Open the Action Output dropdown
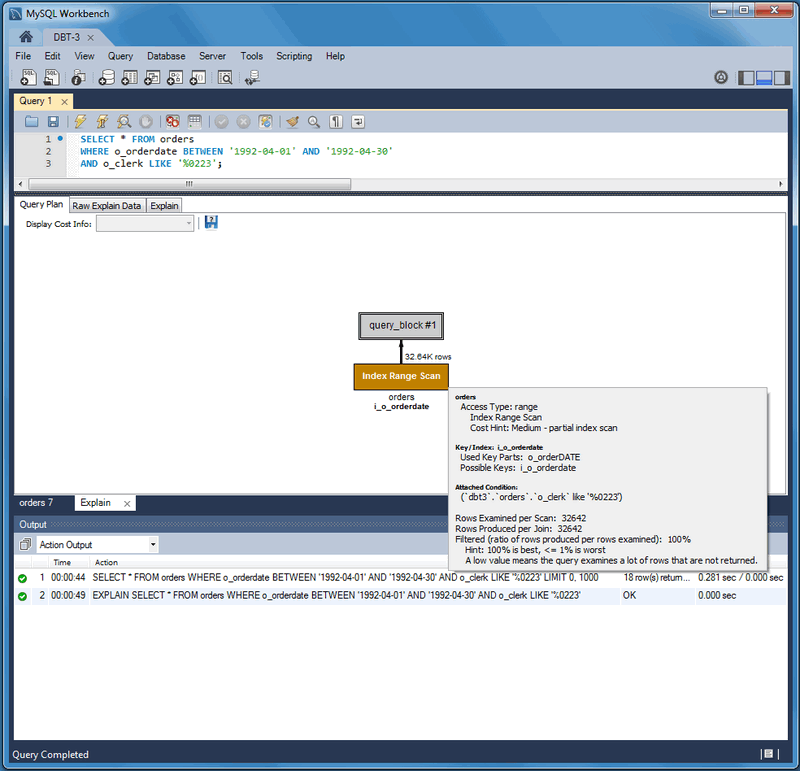Screen dimensions: 800x771 coord(97,544)
